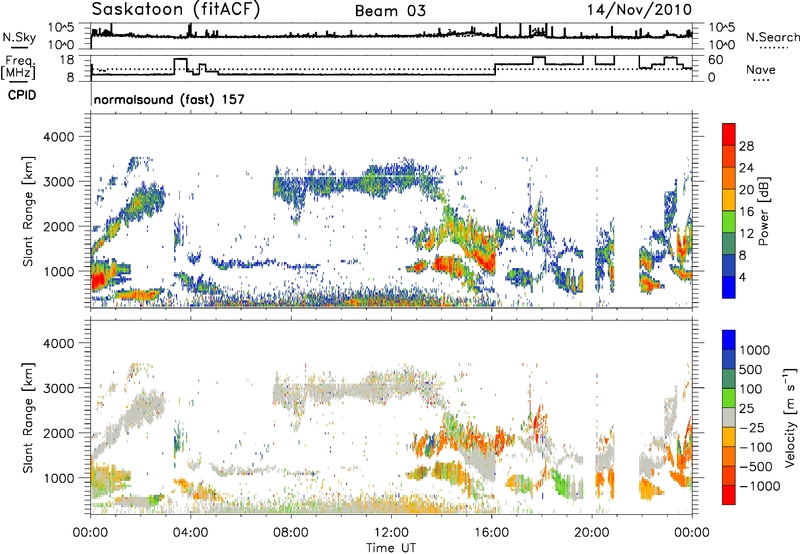Click velocity panel 'Slant Range [km]' label
Image resolution: width=800 pixels, height=554 pixels.
(x=28, y=417)
